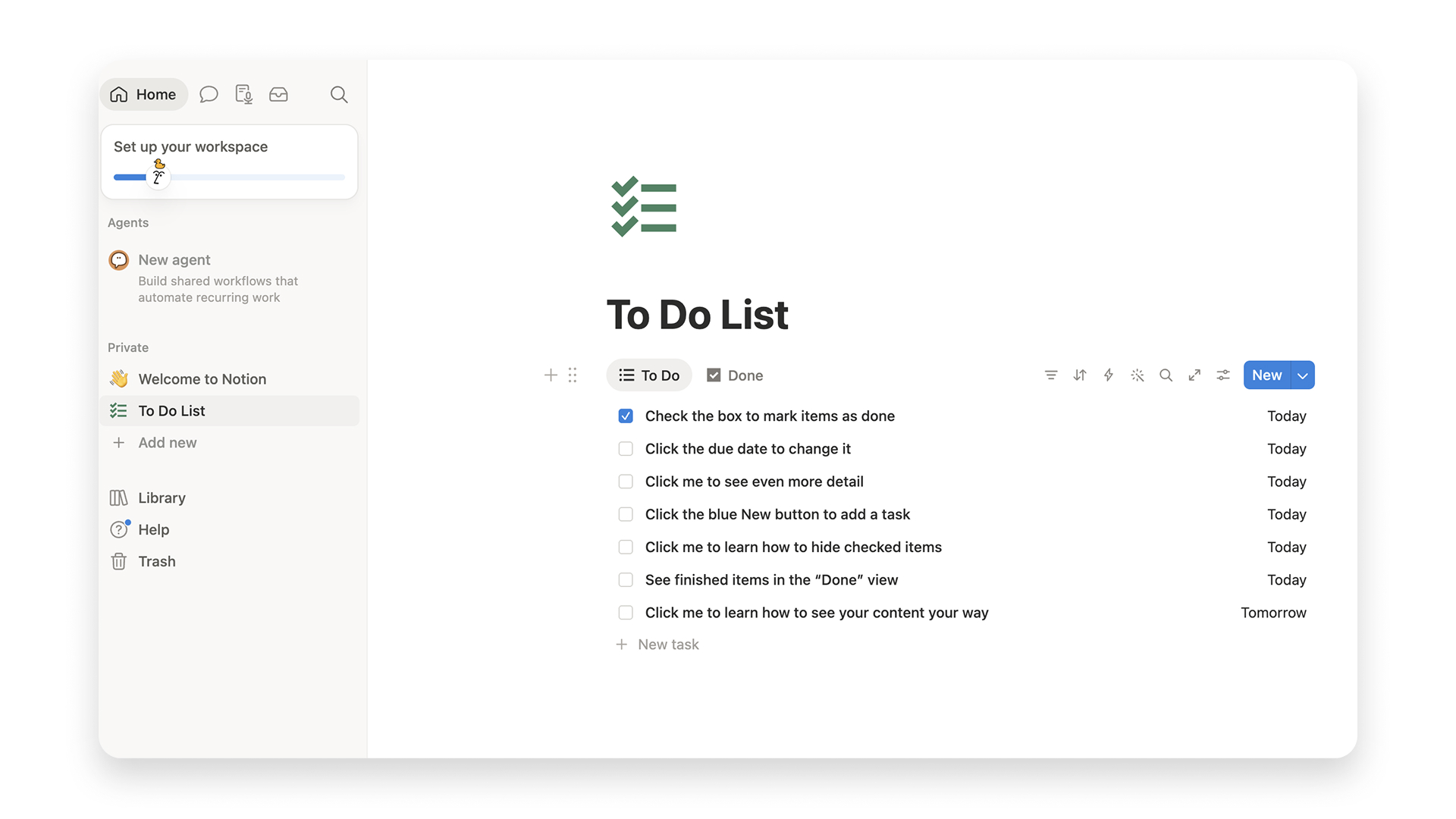Expand database to full page icon

click(1194, 375)
